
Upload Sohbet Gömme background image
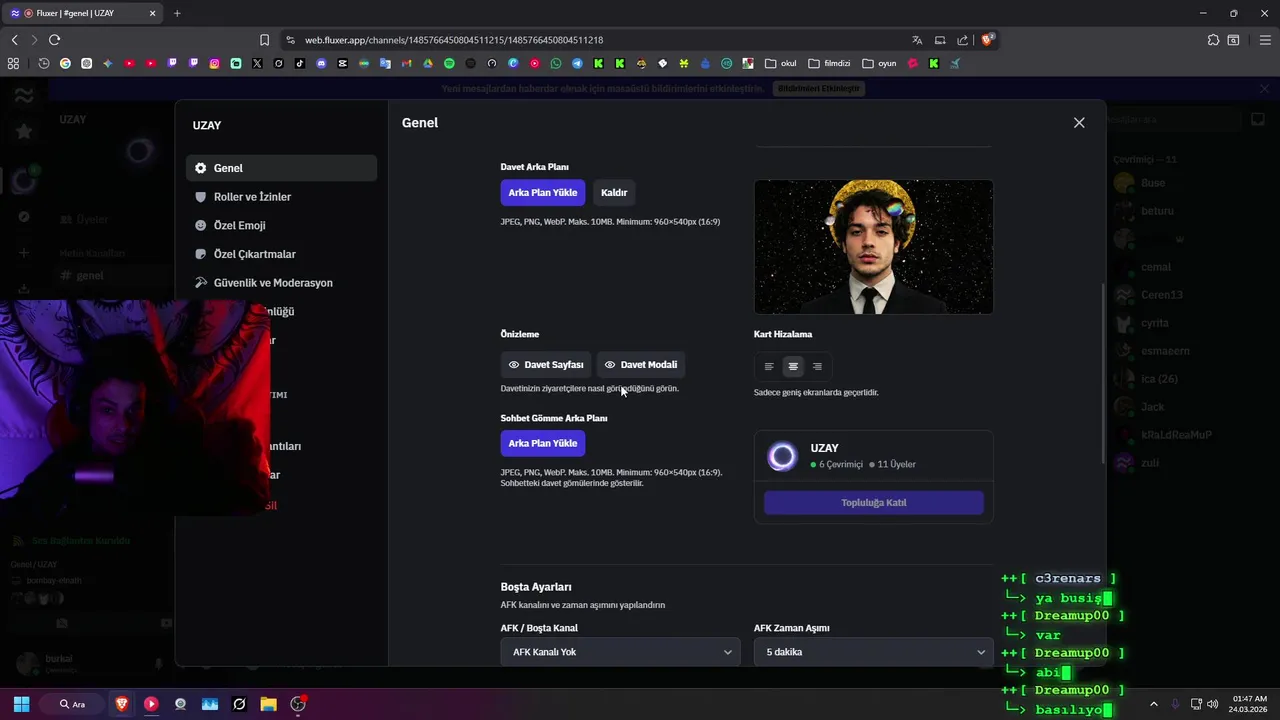click(543, 443)
